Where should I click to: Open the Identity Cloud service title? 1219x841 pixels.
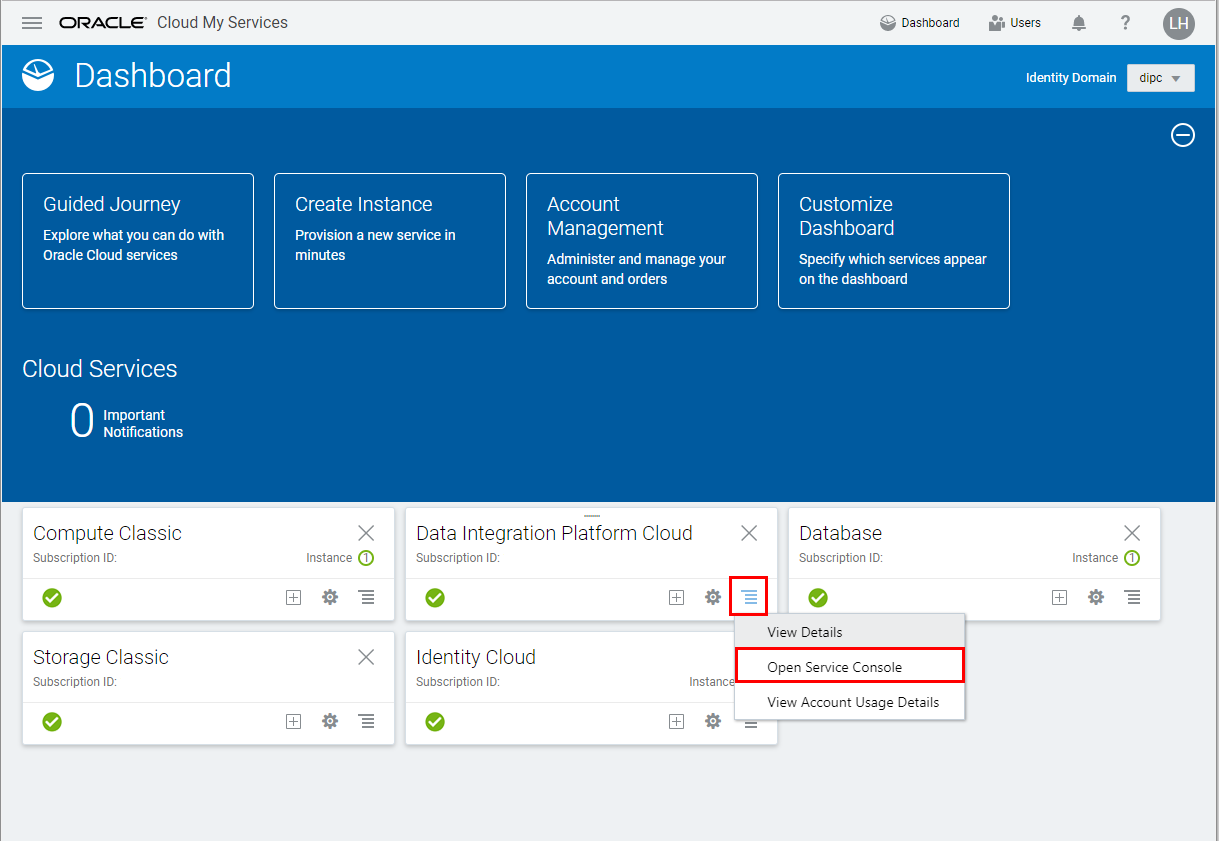(x=476, y=657)
